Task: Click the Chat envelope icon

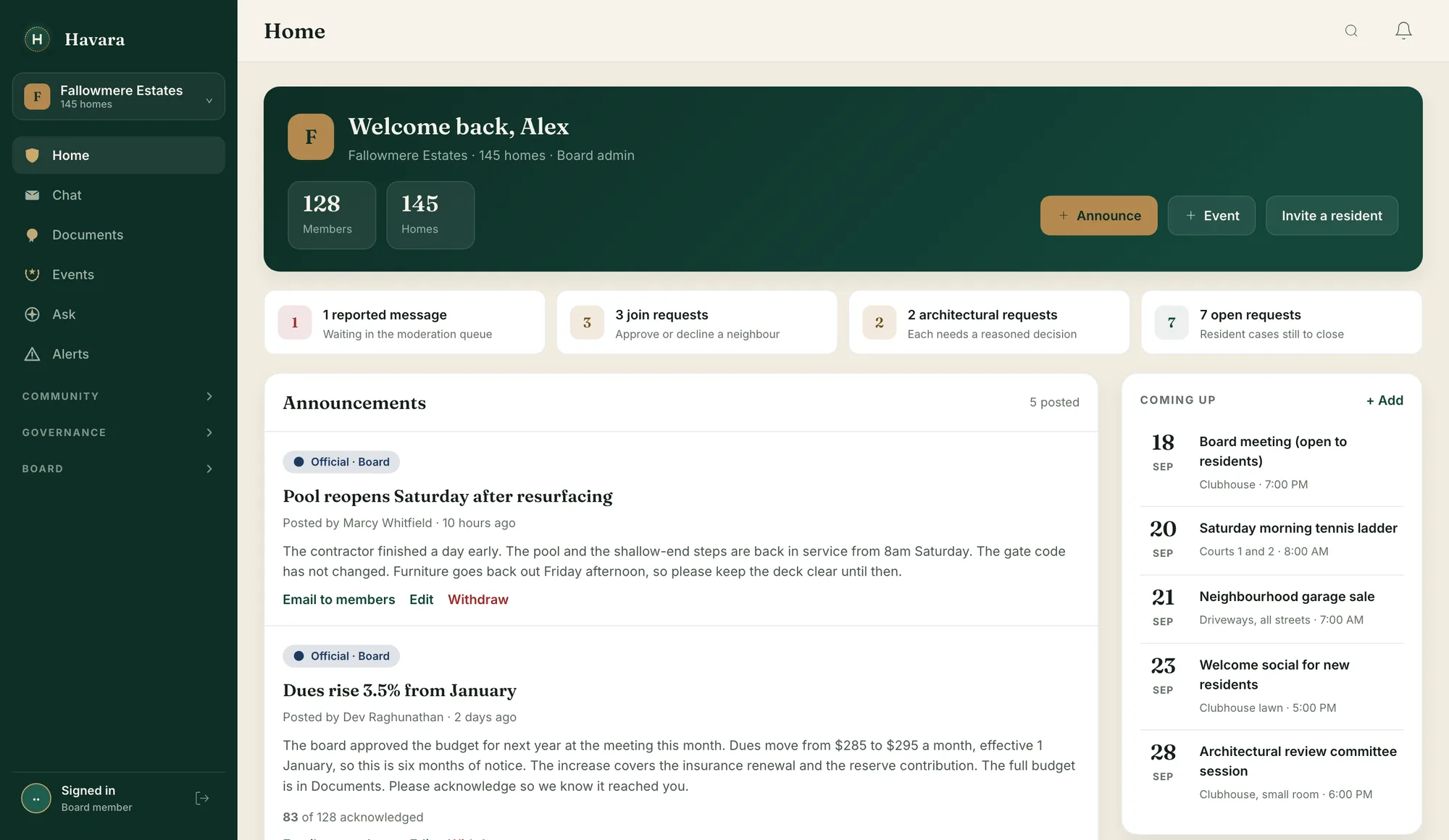Action: (32, 195)
